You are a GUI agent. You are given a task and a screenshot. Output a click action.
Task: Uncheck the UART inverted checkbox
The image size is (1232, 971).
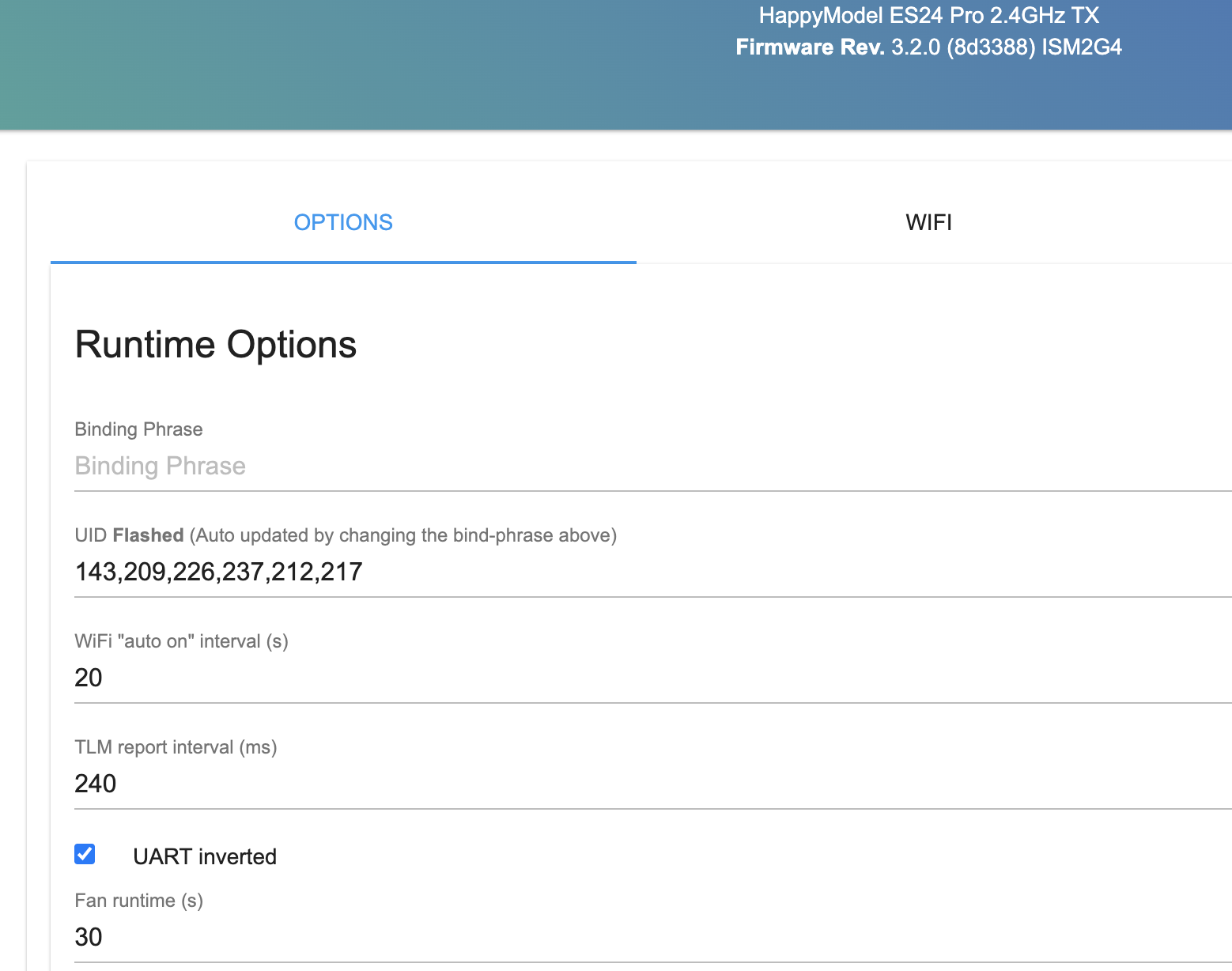83,854
